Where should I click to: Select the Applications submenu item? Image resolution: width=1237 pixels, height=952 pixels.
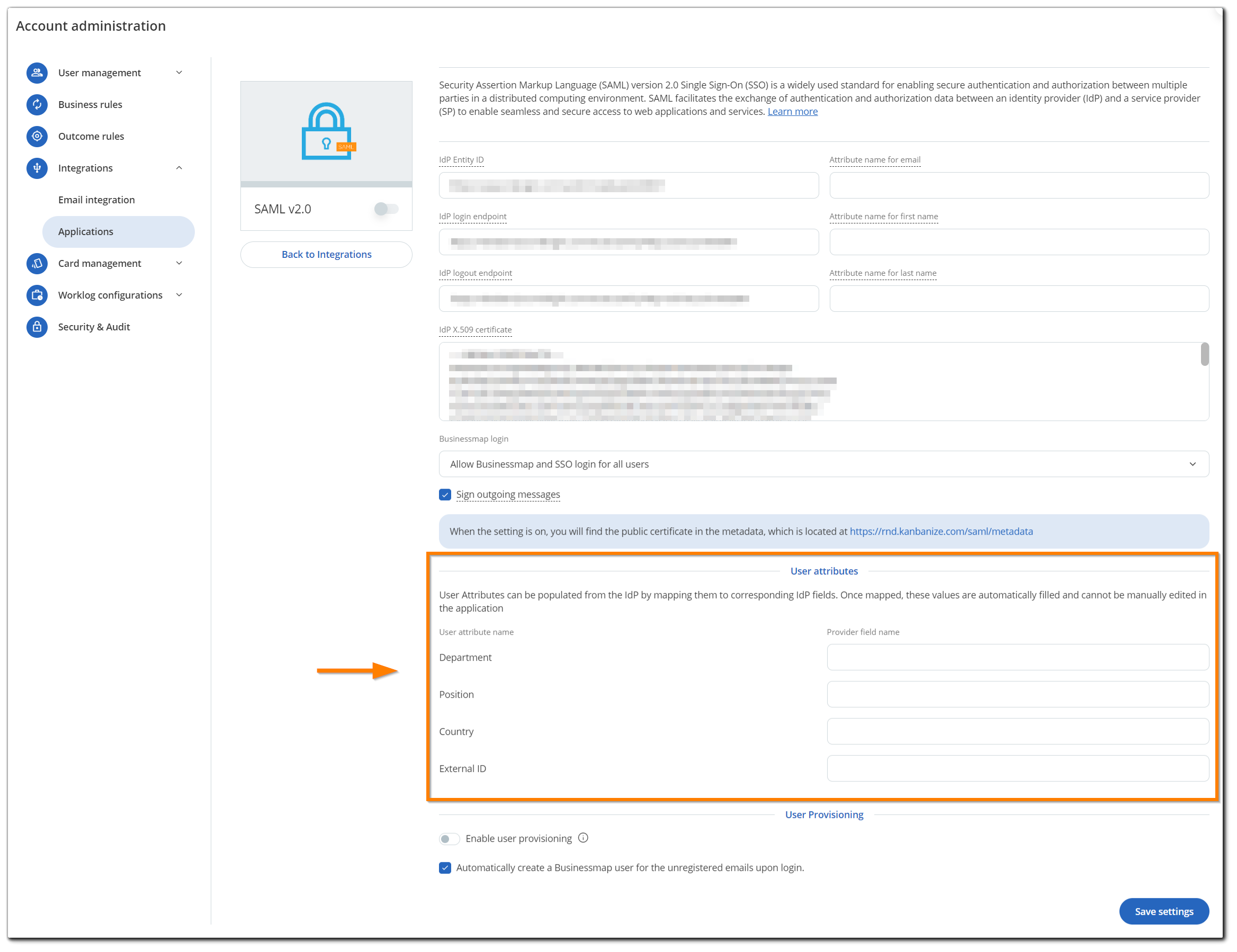[118, 231]
